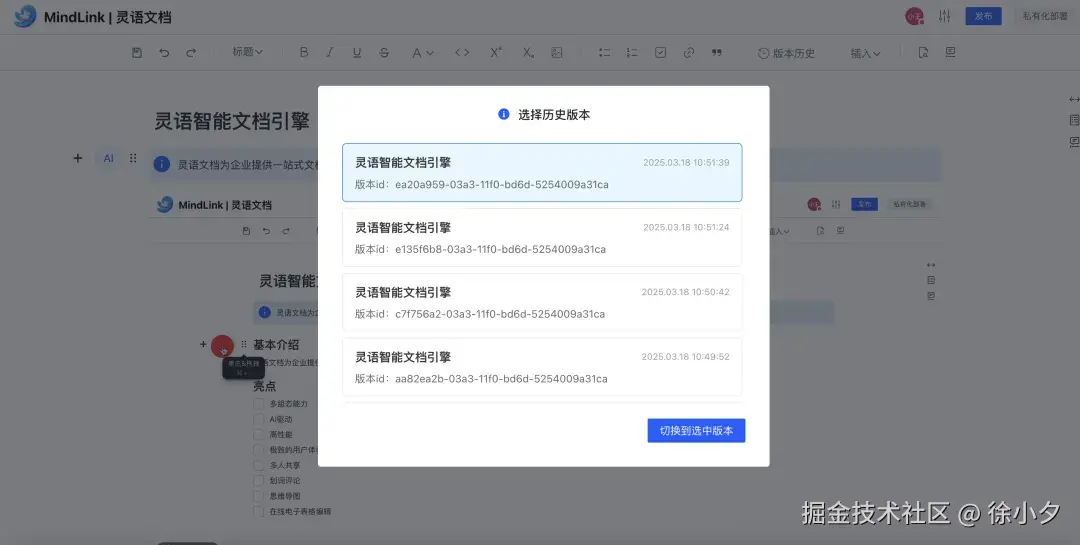1080x545 pixels.
Task: Click the MindLink bird logo
Action: click(x=25, y=16)
